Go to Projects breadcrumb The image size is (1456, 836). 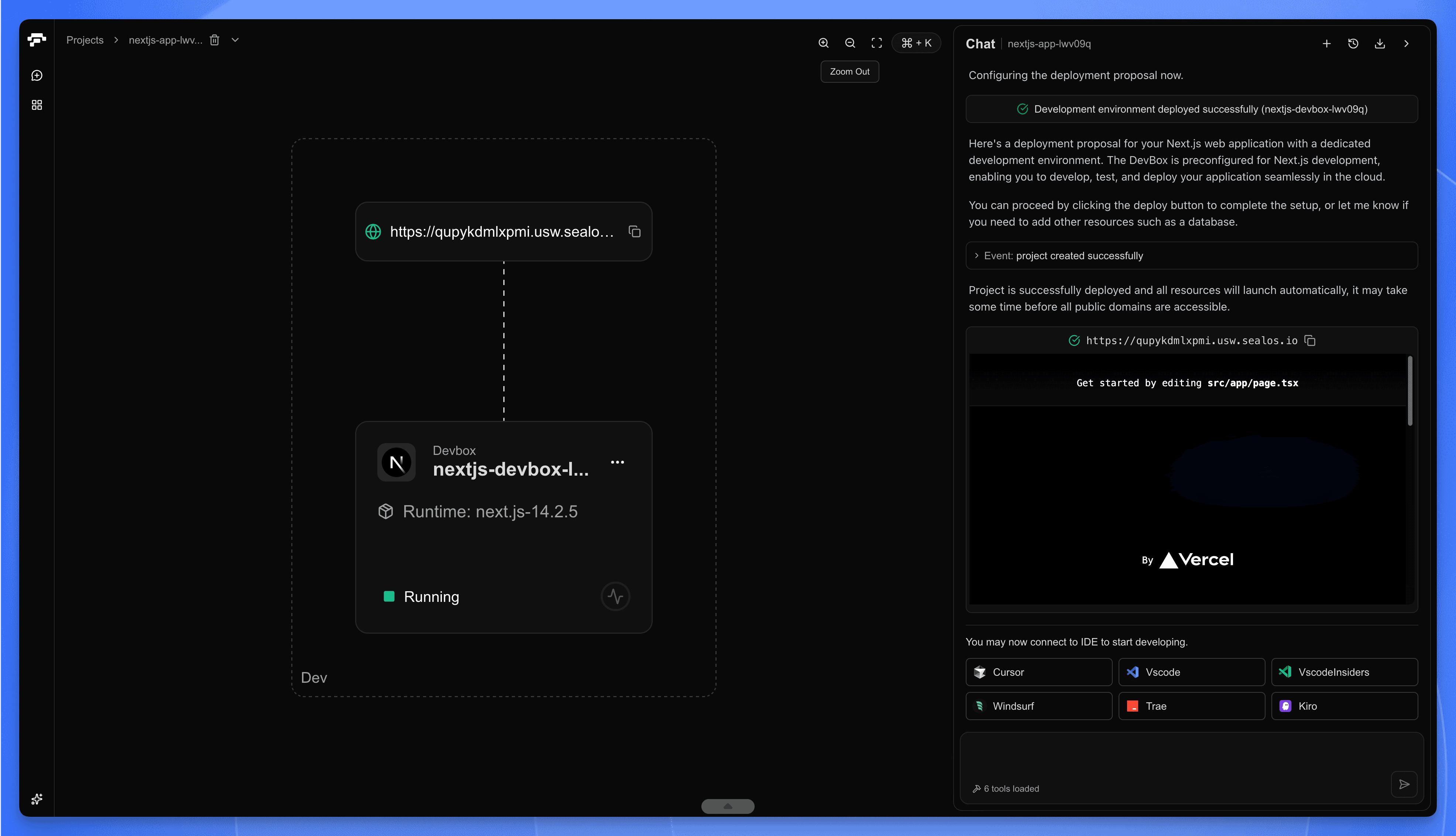(x=85, y=40)
